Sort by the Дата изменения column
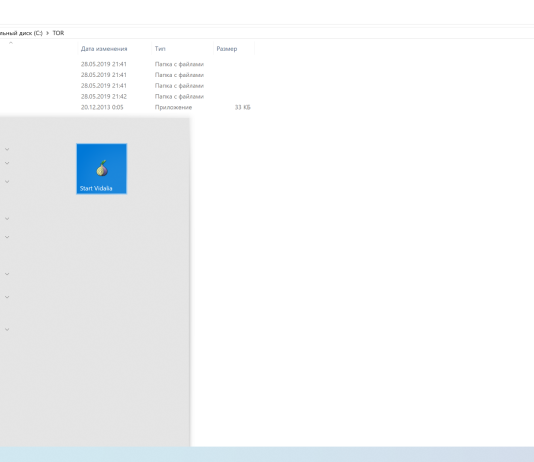Viewport: 534px width, 462px height. pos(104,49)
